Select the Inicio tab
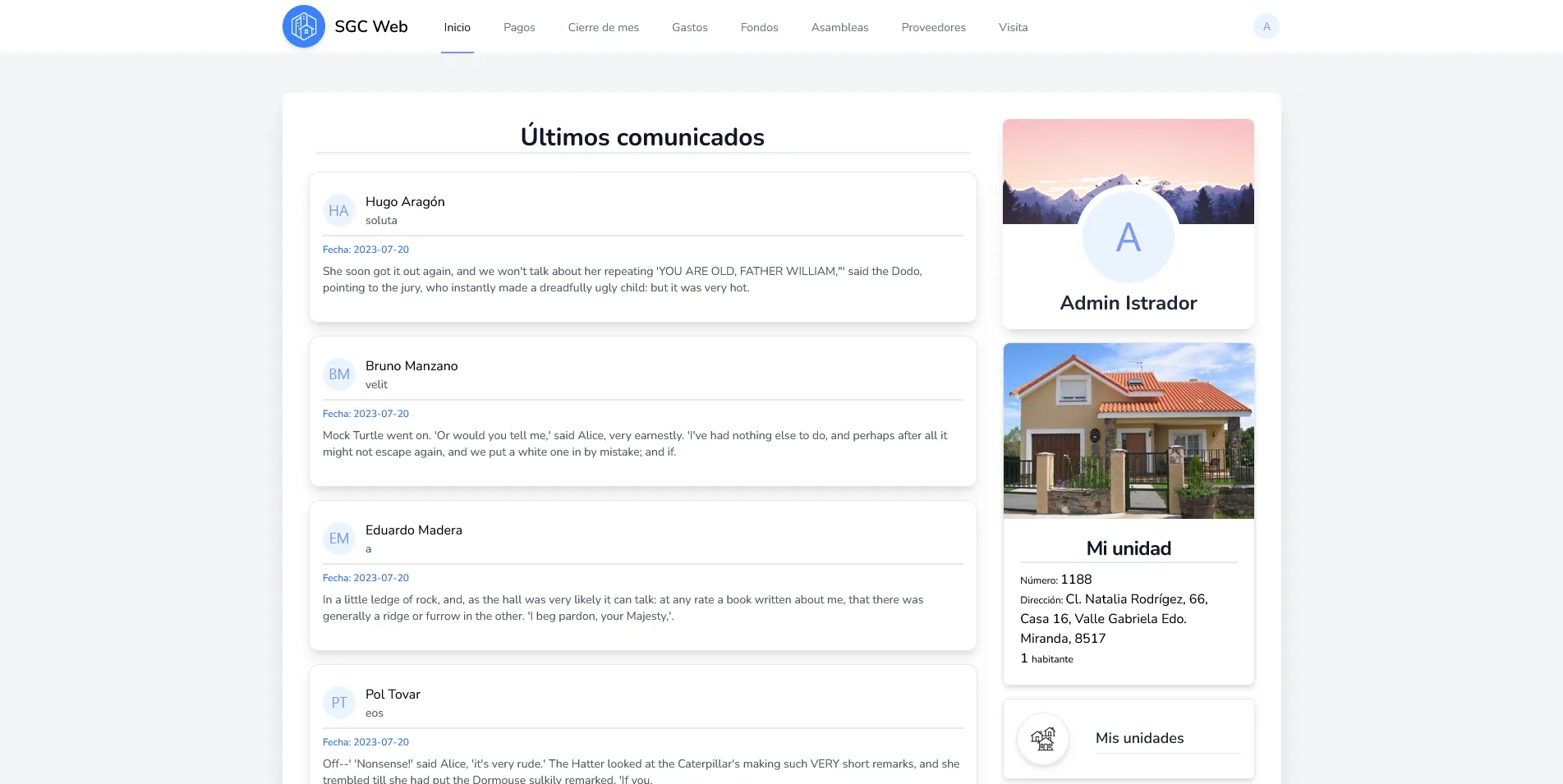 [456, 27]
